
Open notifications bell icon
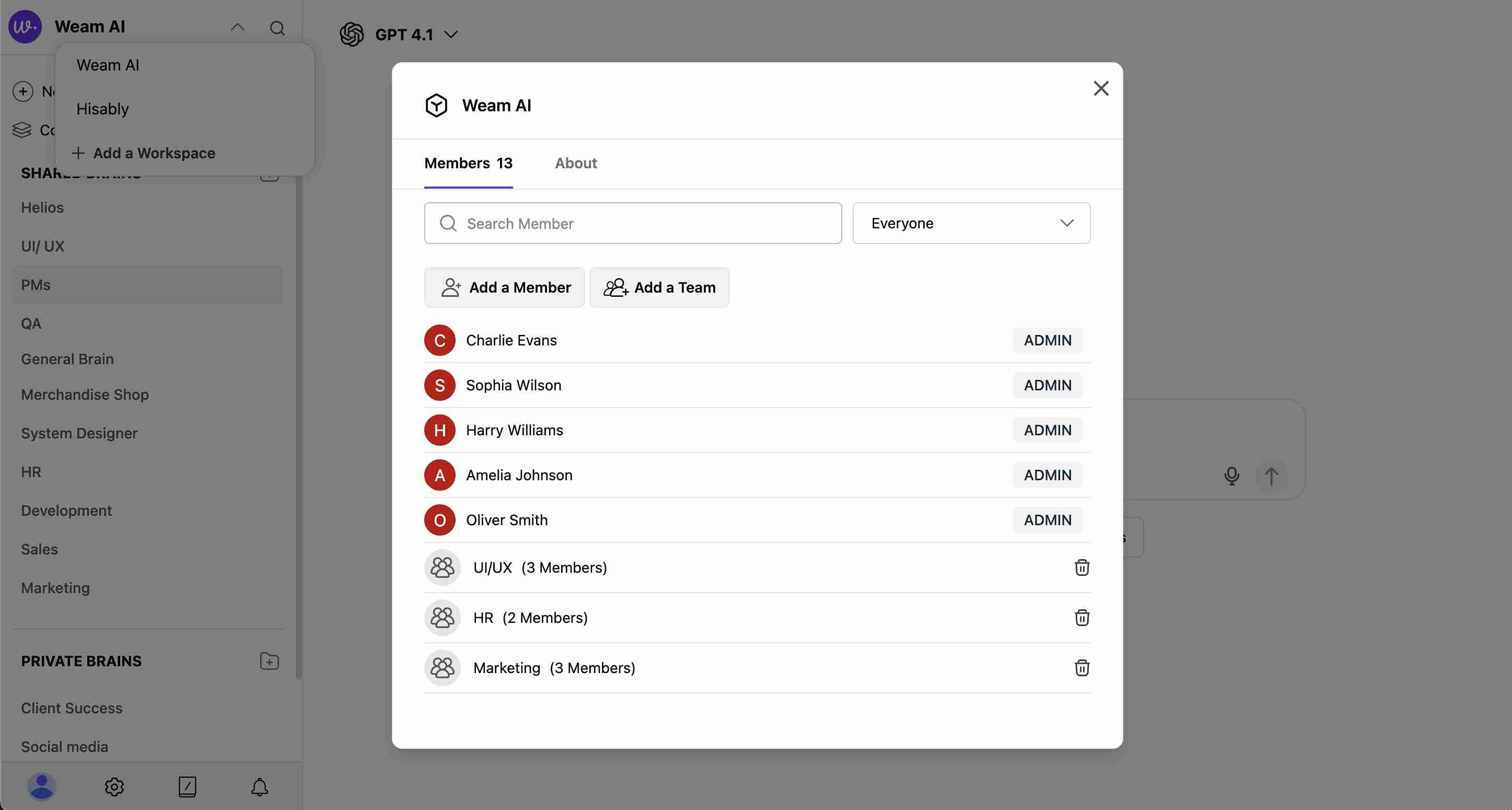pyautogui.click(x=260, y=786)
